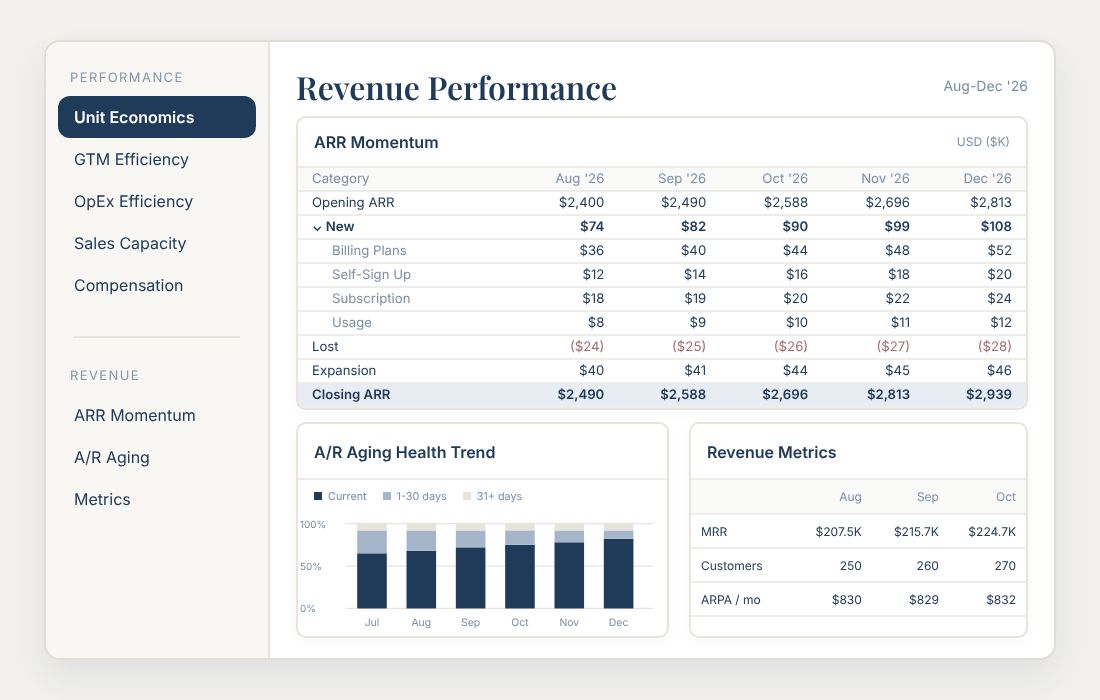Select A/R Aging sidebar item

coord(112,457)
